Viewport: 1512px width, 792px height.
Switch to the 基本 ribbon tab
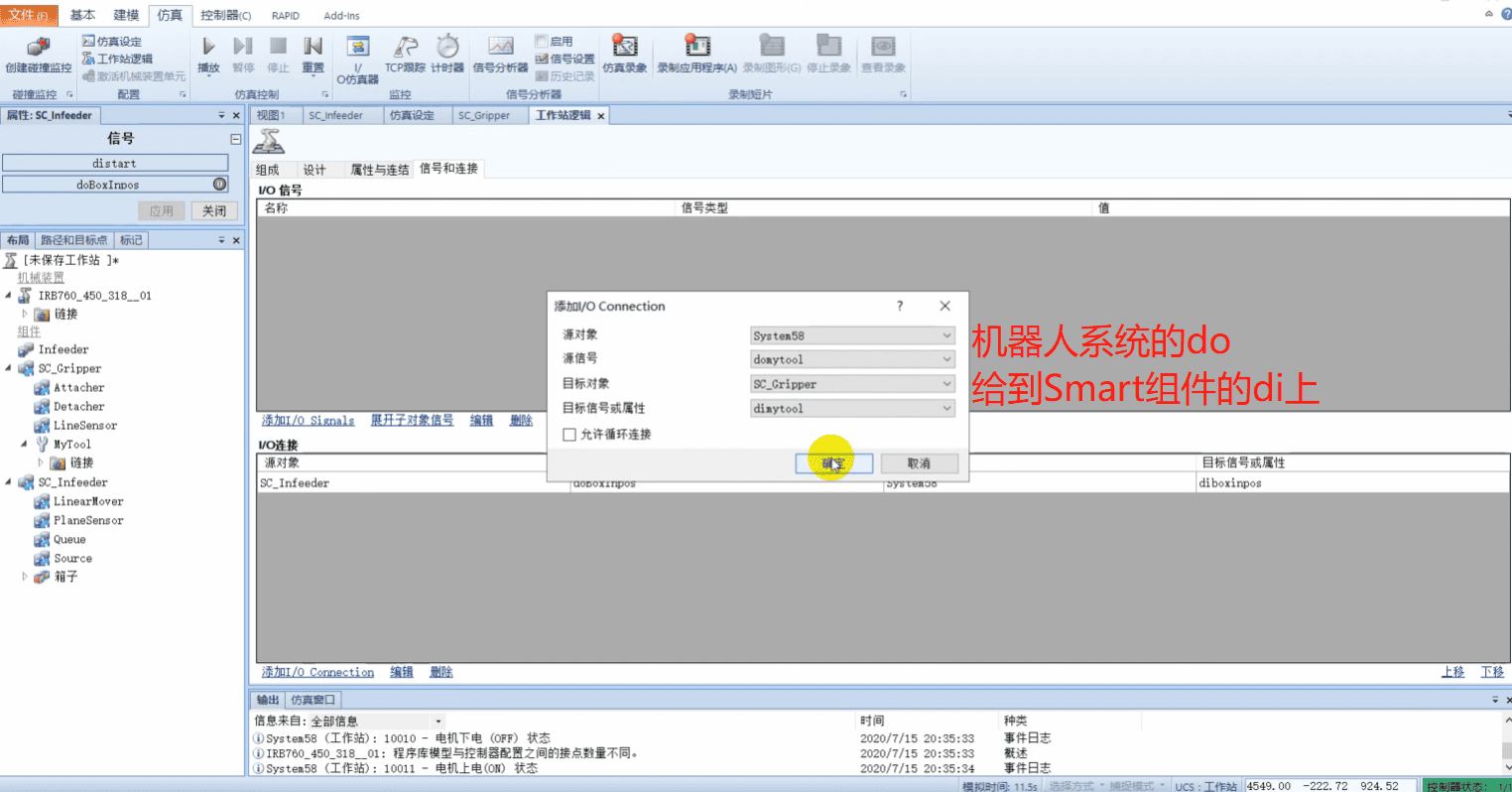point(83,15)
